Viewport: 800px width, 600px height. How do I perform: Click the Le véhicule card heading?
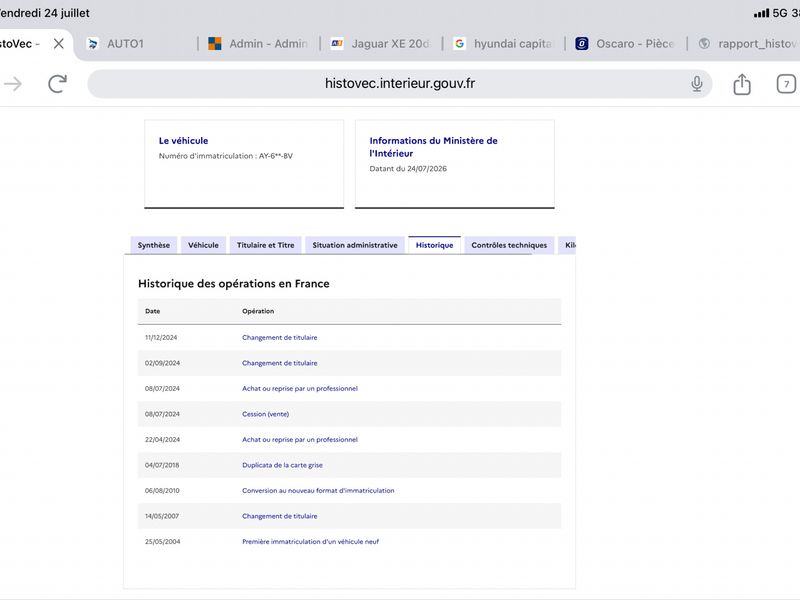point(183,141)
